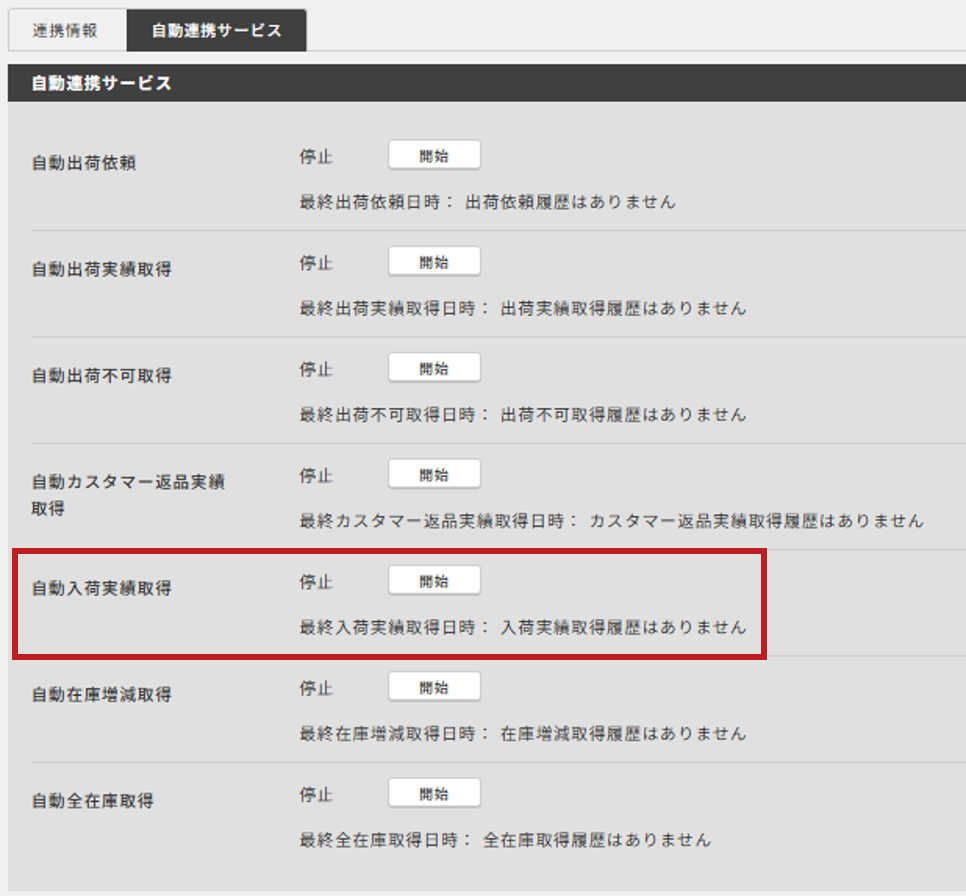Click 停止 status in 自動出荷依頼 row
Image resolution: width=966 pixels, height=896 pixels.
tap(316, 157)
